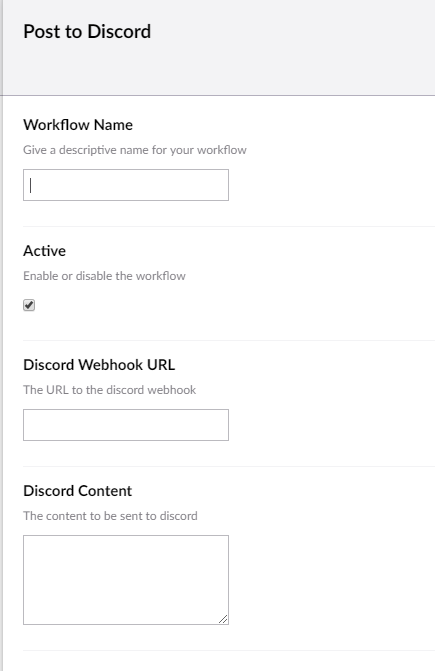Select the Discord Content text area
The height and width of the screenshot is (671, 435).
click(x=126, y=580)
